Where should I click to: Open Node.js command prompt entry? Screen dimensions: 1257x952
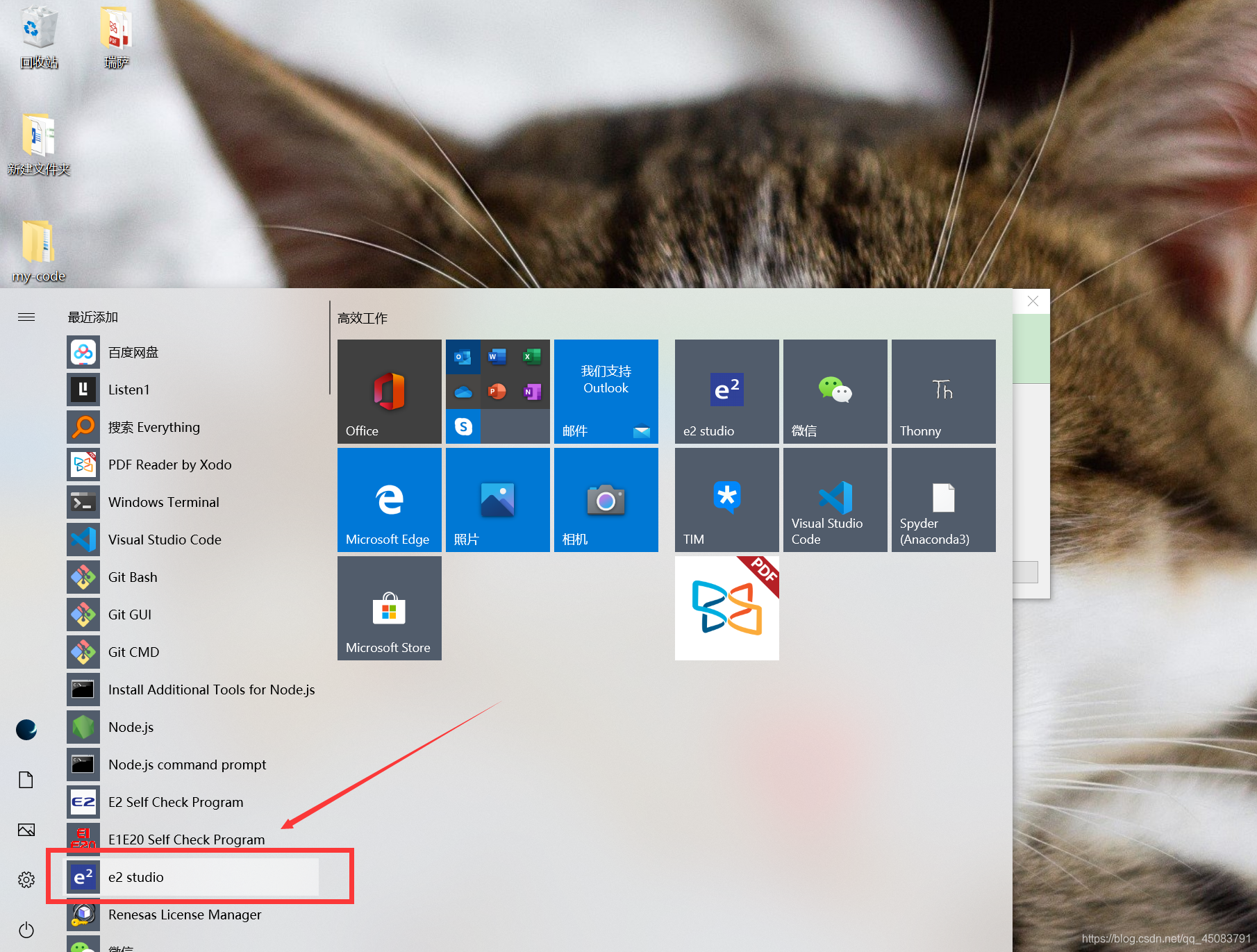(192, 765)
